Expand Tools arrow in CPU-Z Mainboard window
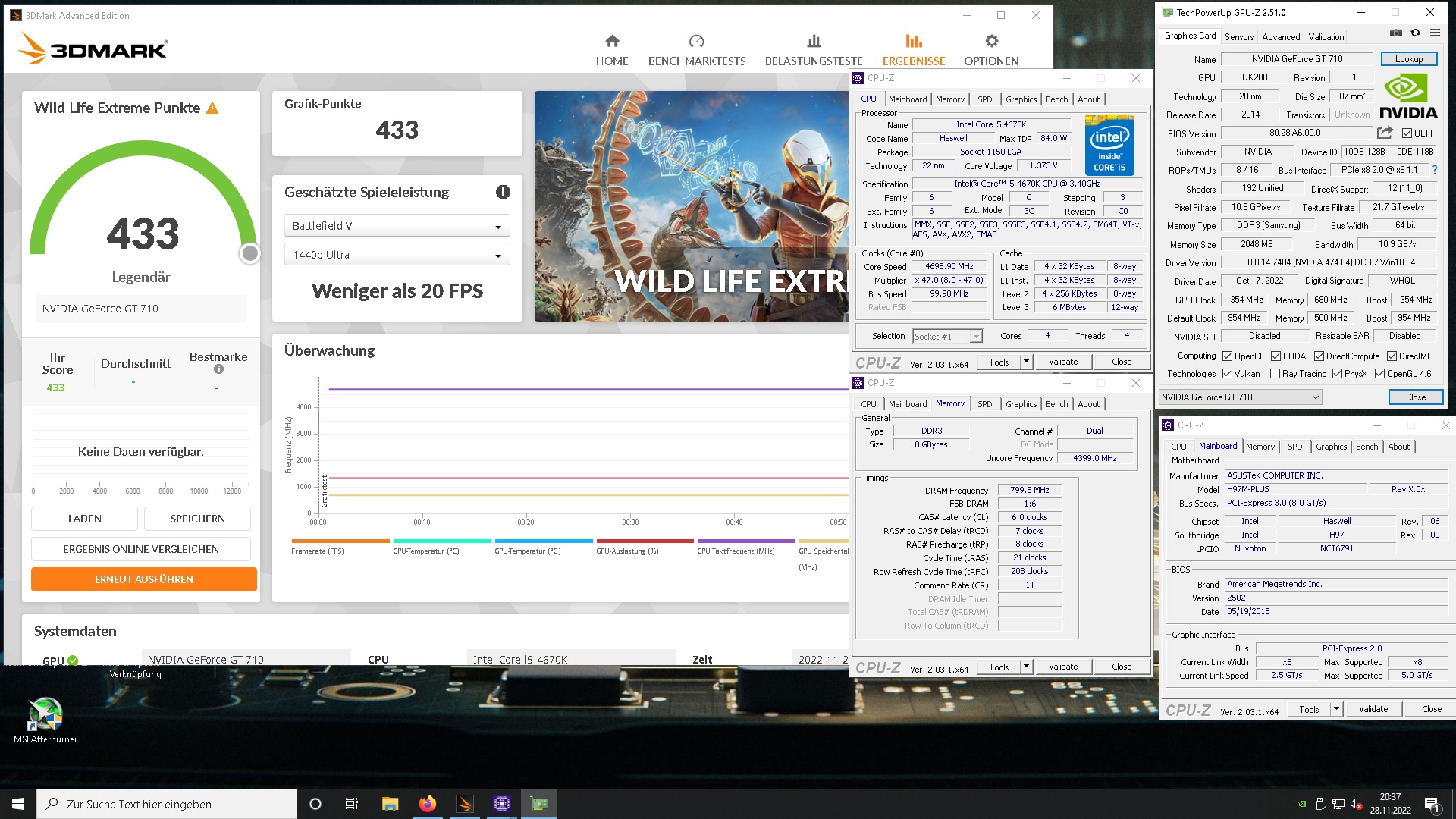The image size is (1456, 819). pos(1336,709)
